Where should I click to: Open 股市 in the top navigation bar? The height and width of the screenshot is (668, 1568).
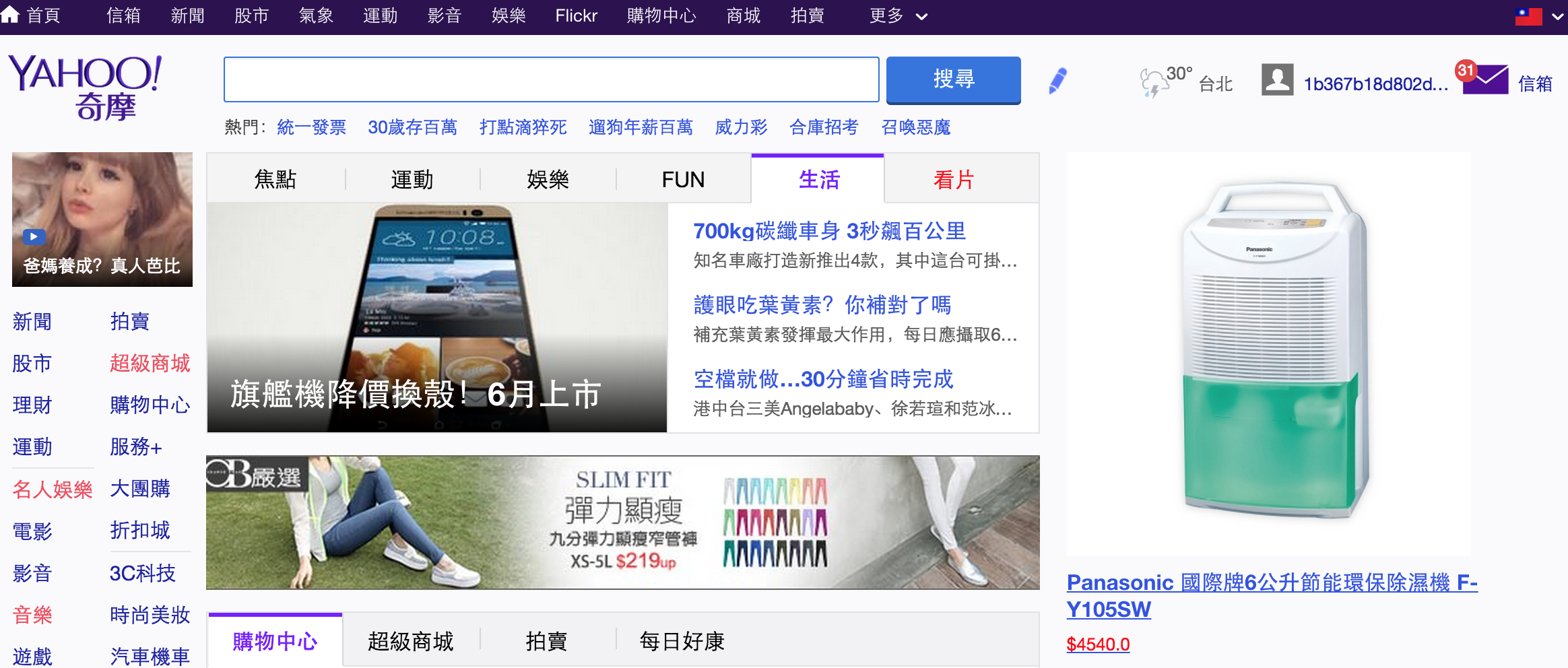[251, 15]
